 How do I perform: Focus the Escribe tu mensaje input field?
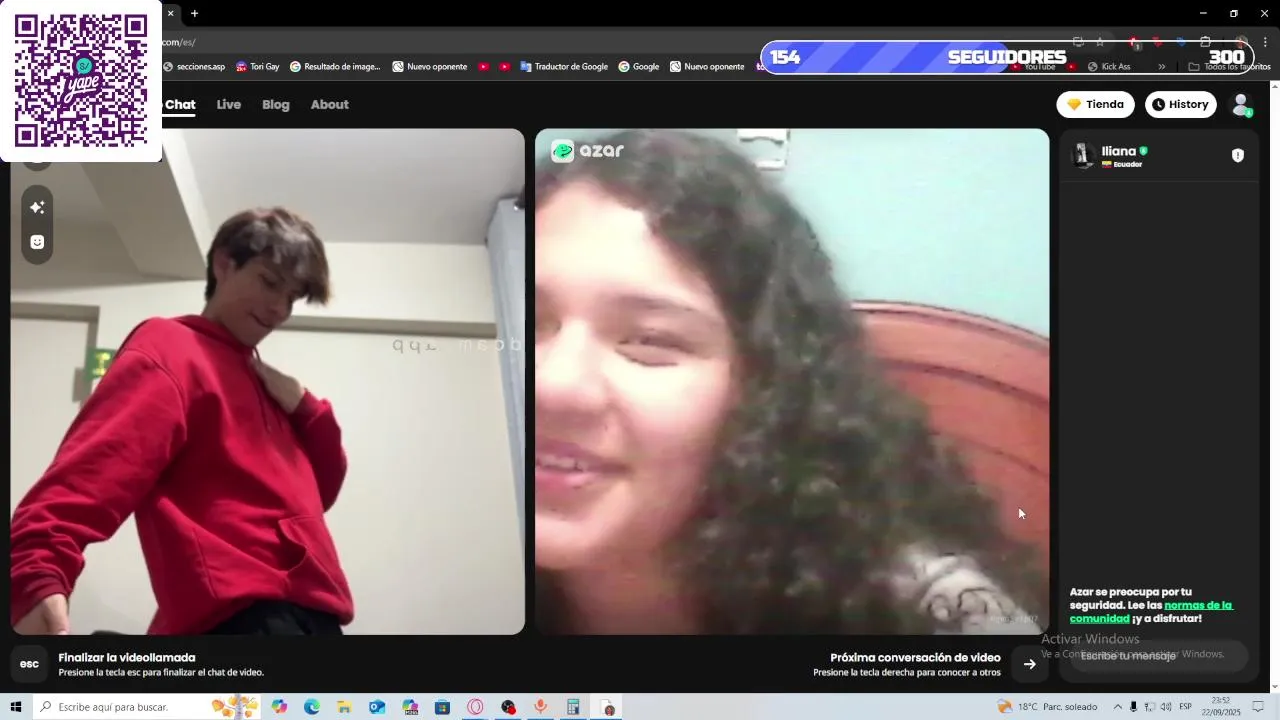click(1159, 656)
